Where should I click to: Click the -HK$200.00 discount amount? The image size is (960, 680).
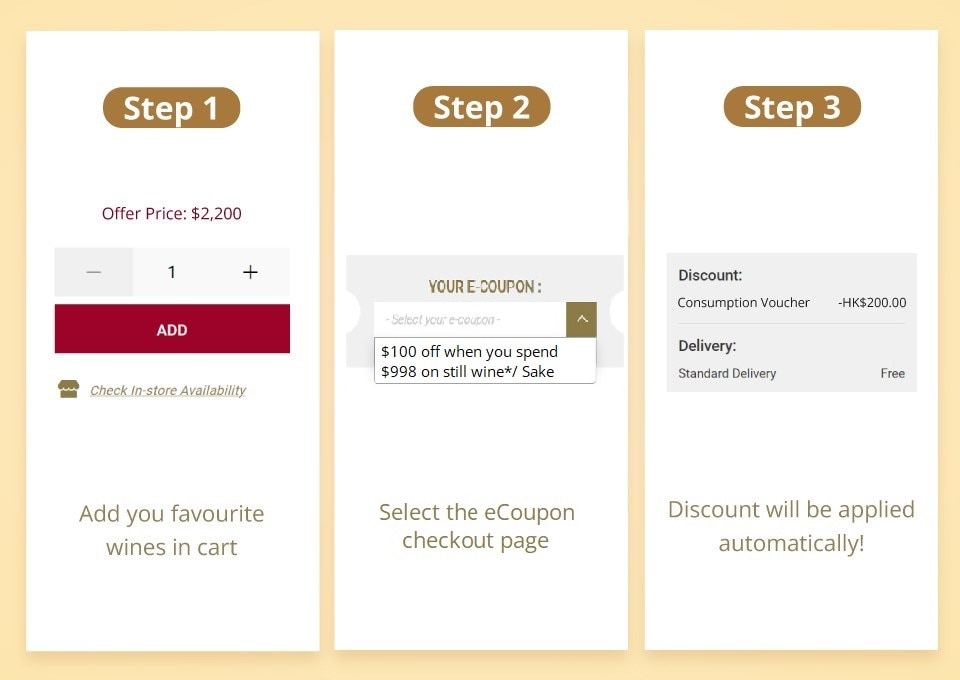tap(872, 303)
